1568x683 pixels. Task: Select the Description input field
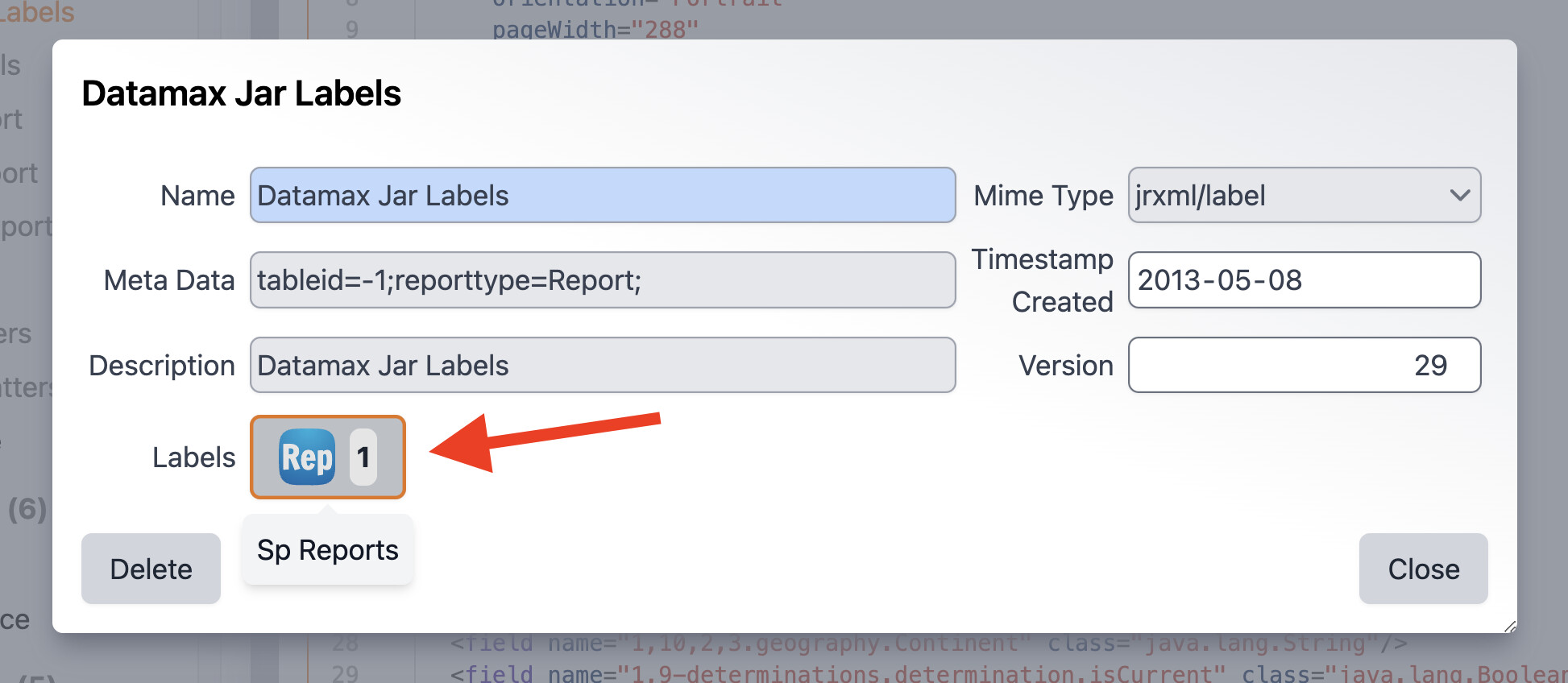click(602, 366)
